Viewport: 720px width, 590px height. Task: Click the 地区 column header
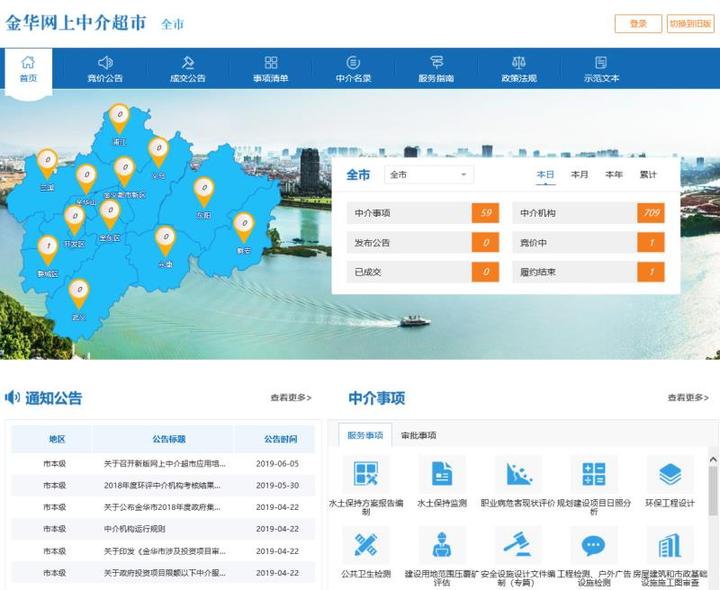[x=57, y=439]
